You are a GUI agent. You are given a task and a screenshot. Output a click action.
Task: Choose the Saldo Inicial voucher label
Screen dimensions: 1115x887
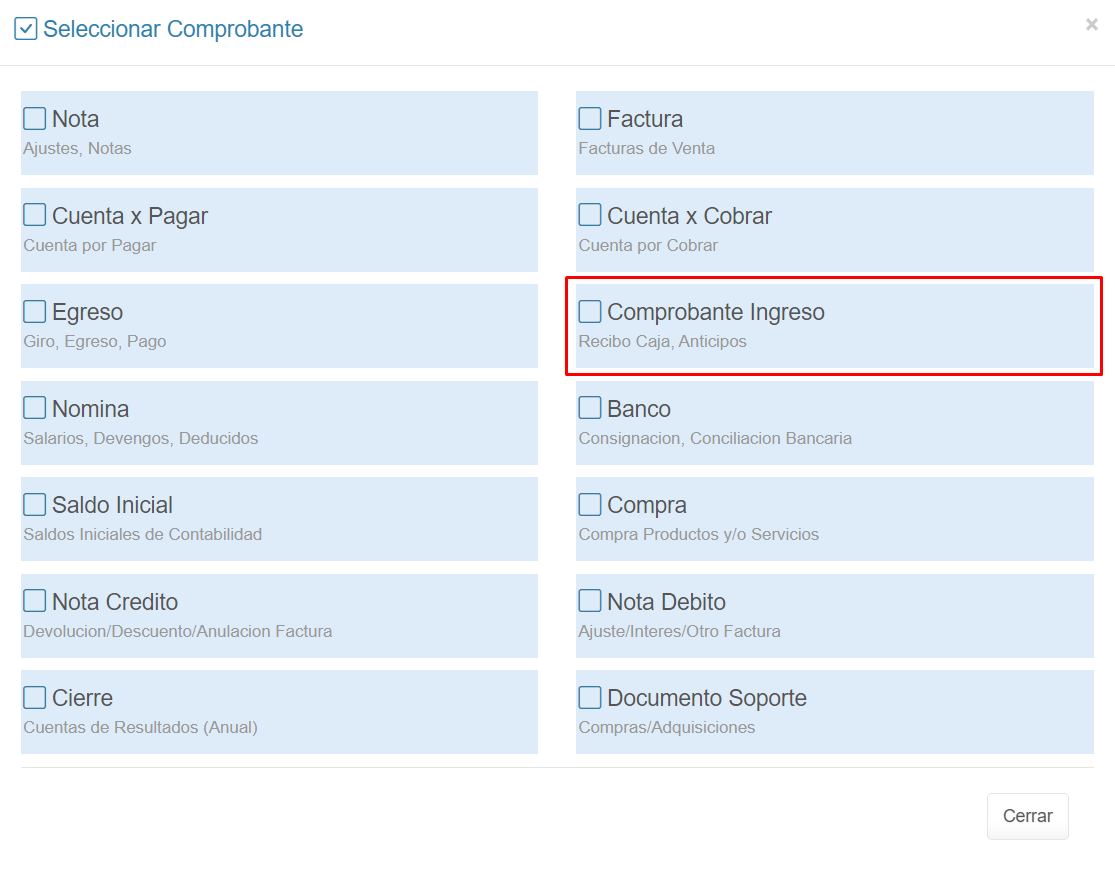112,505
